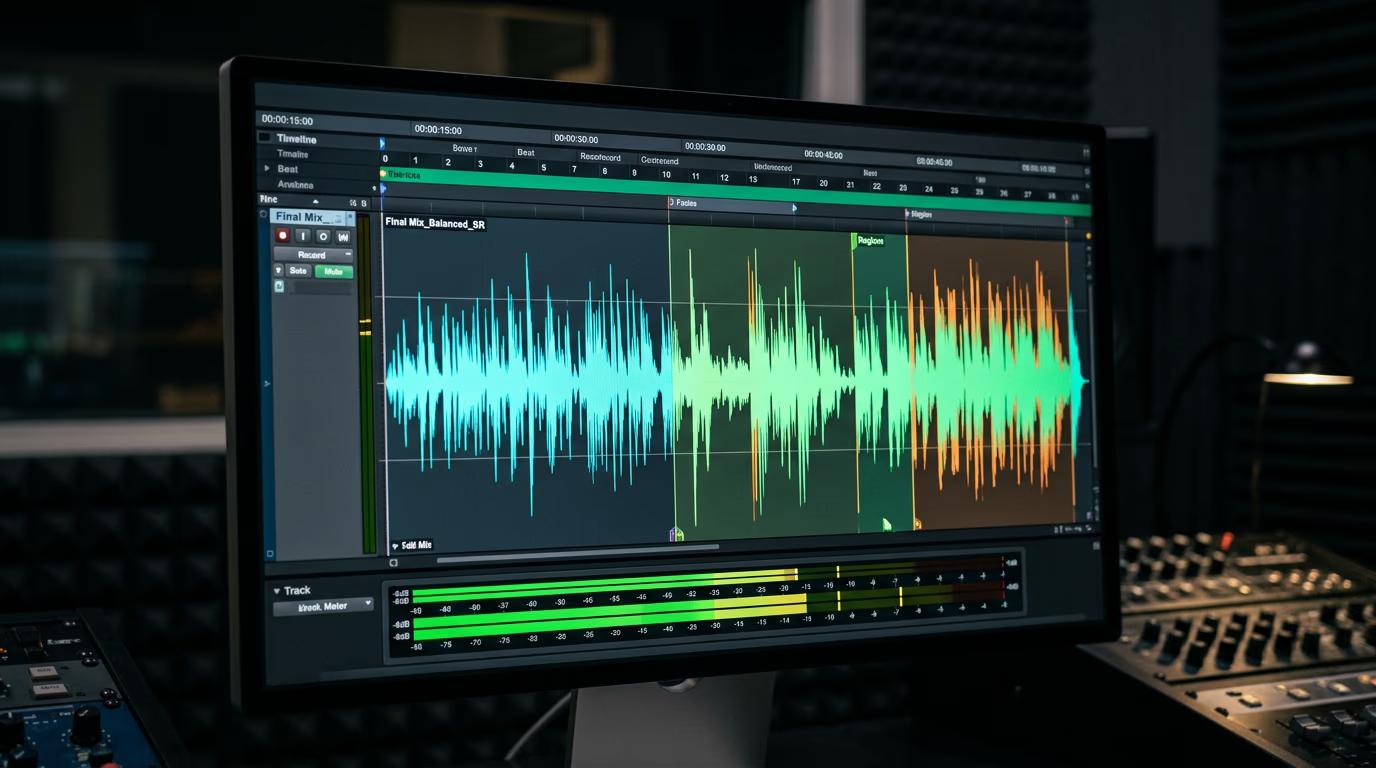Open the Track Meter dropdown

323,606
